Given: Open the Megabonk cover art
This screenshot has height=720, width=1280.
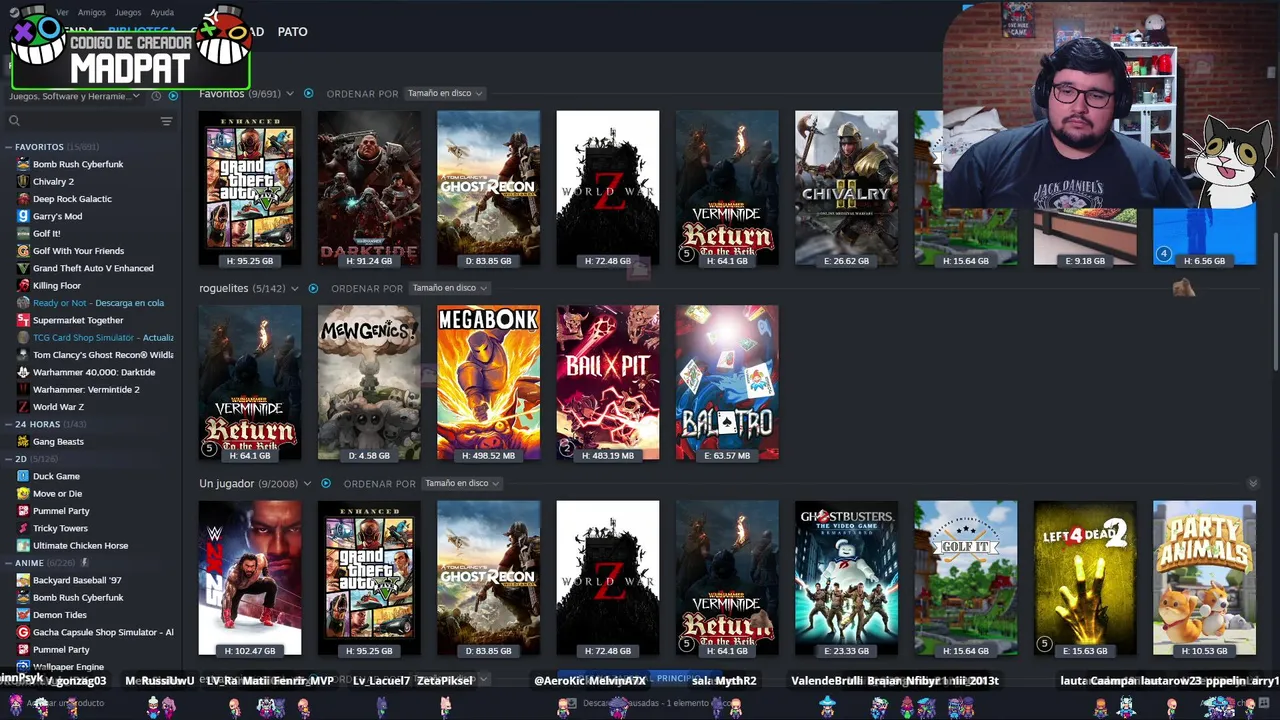Looking at the screenshot, I should [x=488, y=383].
